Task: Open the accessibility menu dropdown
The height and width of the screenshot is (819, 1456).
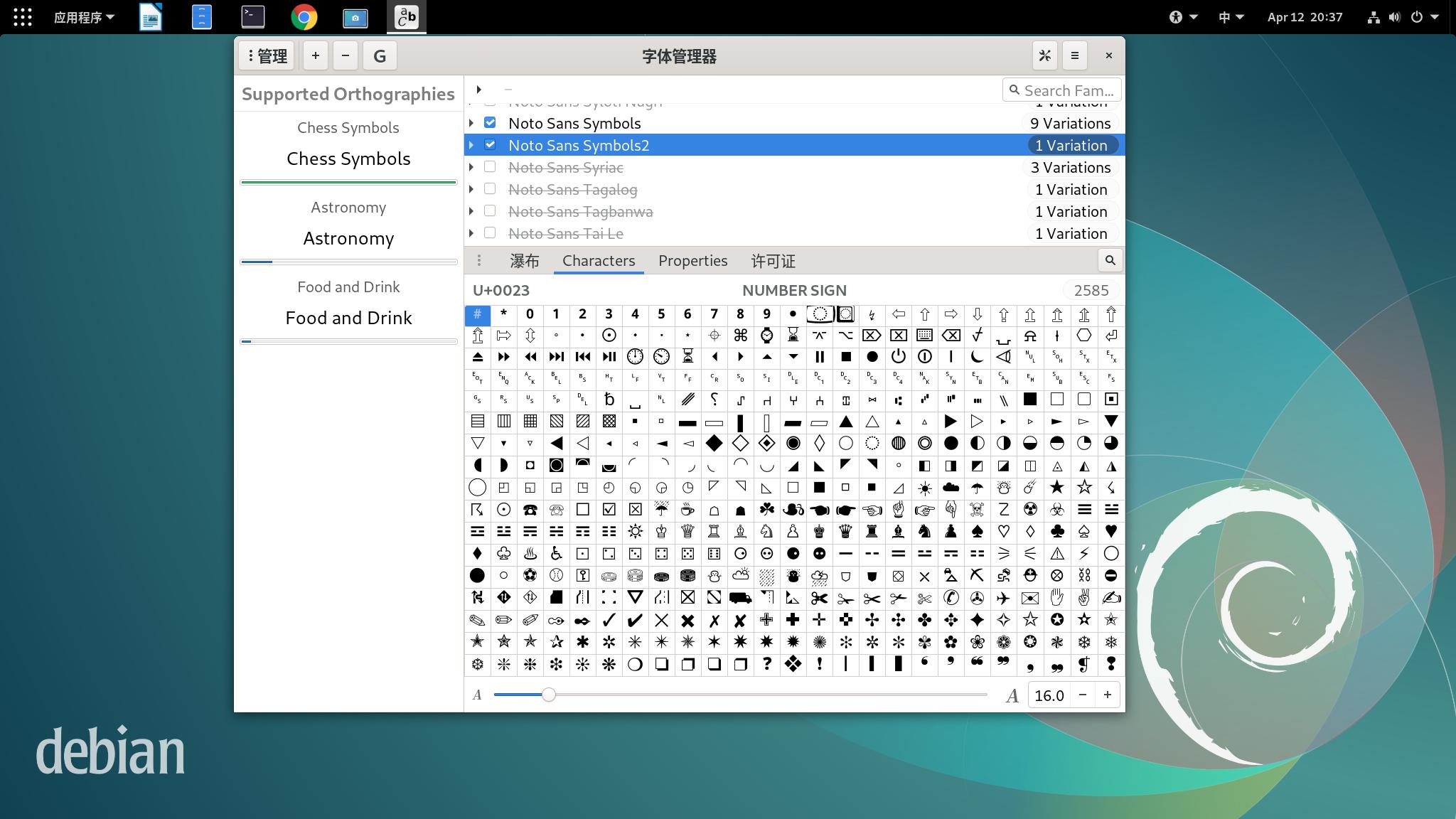Action: 1183,17
